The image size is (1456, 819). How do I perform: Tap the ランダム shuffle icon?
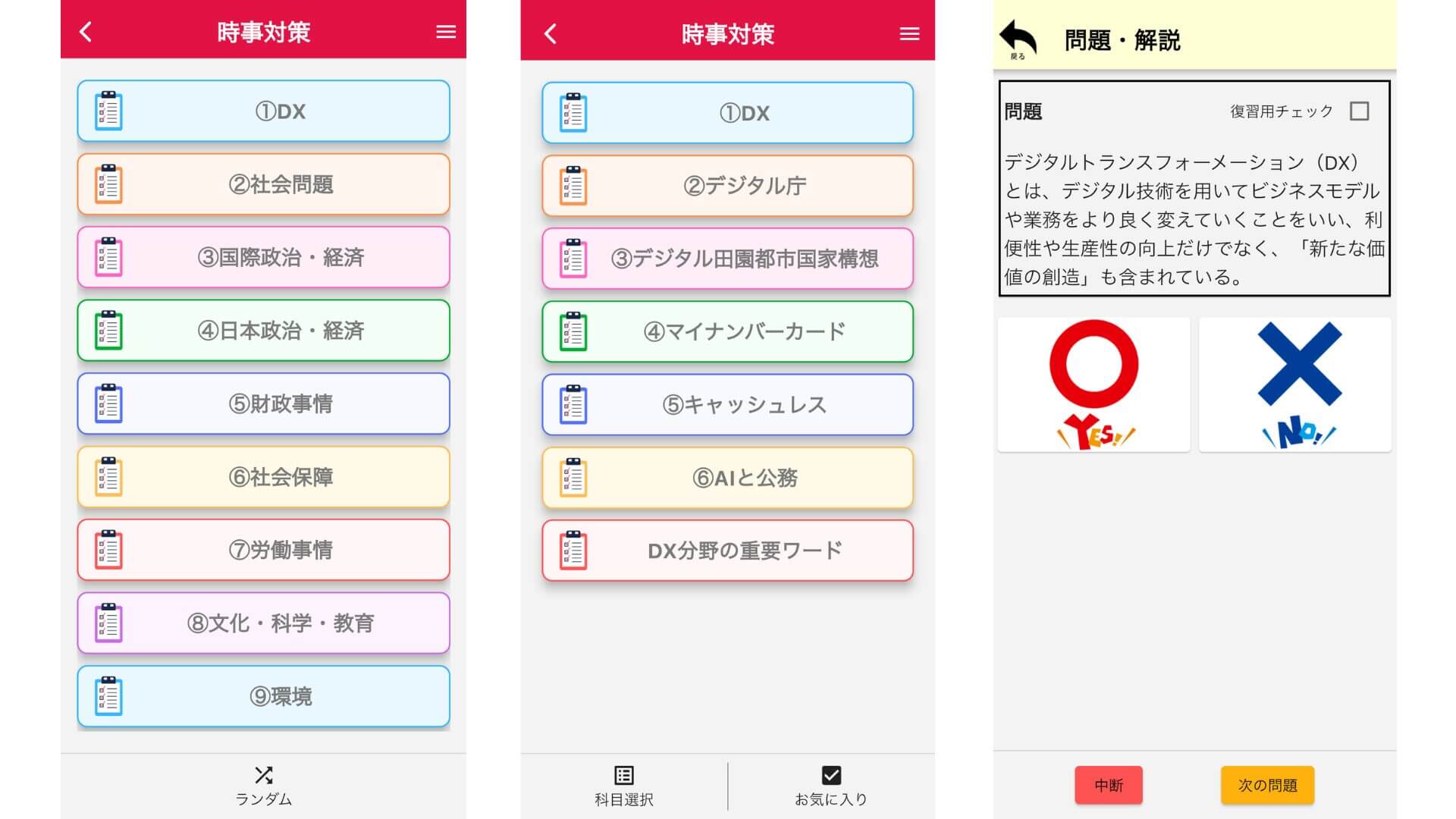tap(263, 775)
